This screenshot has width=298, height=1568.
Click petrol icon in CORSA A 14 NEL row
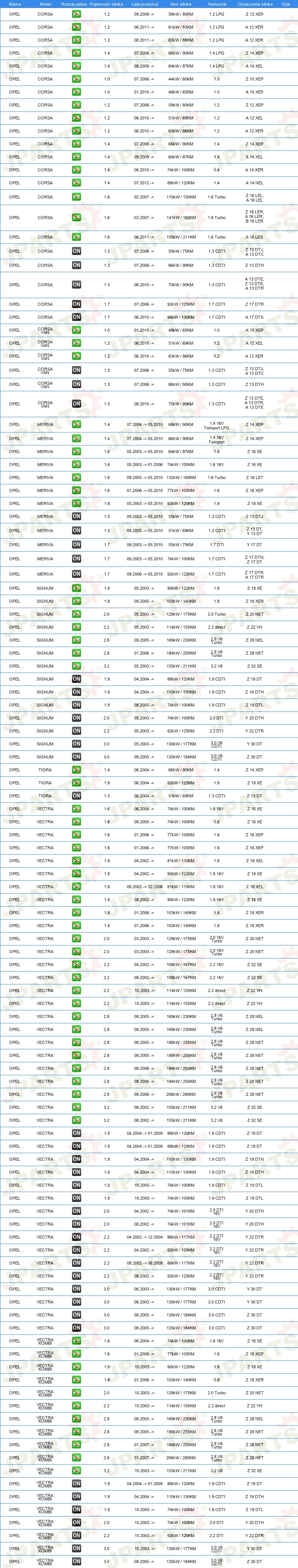(76, 182)
